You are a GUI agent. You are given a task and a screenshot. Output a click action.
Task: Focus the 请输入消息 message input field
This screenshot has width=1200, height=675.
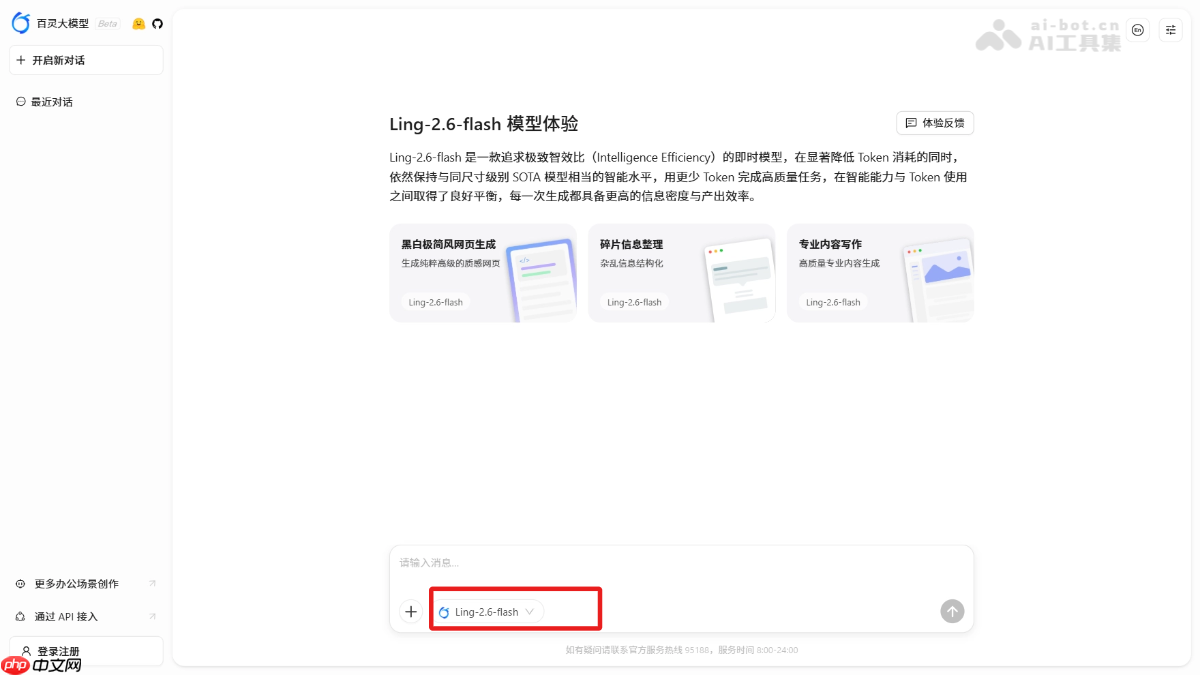tap(681, 563)
